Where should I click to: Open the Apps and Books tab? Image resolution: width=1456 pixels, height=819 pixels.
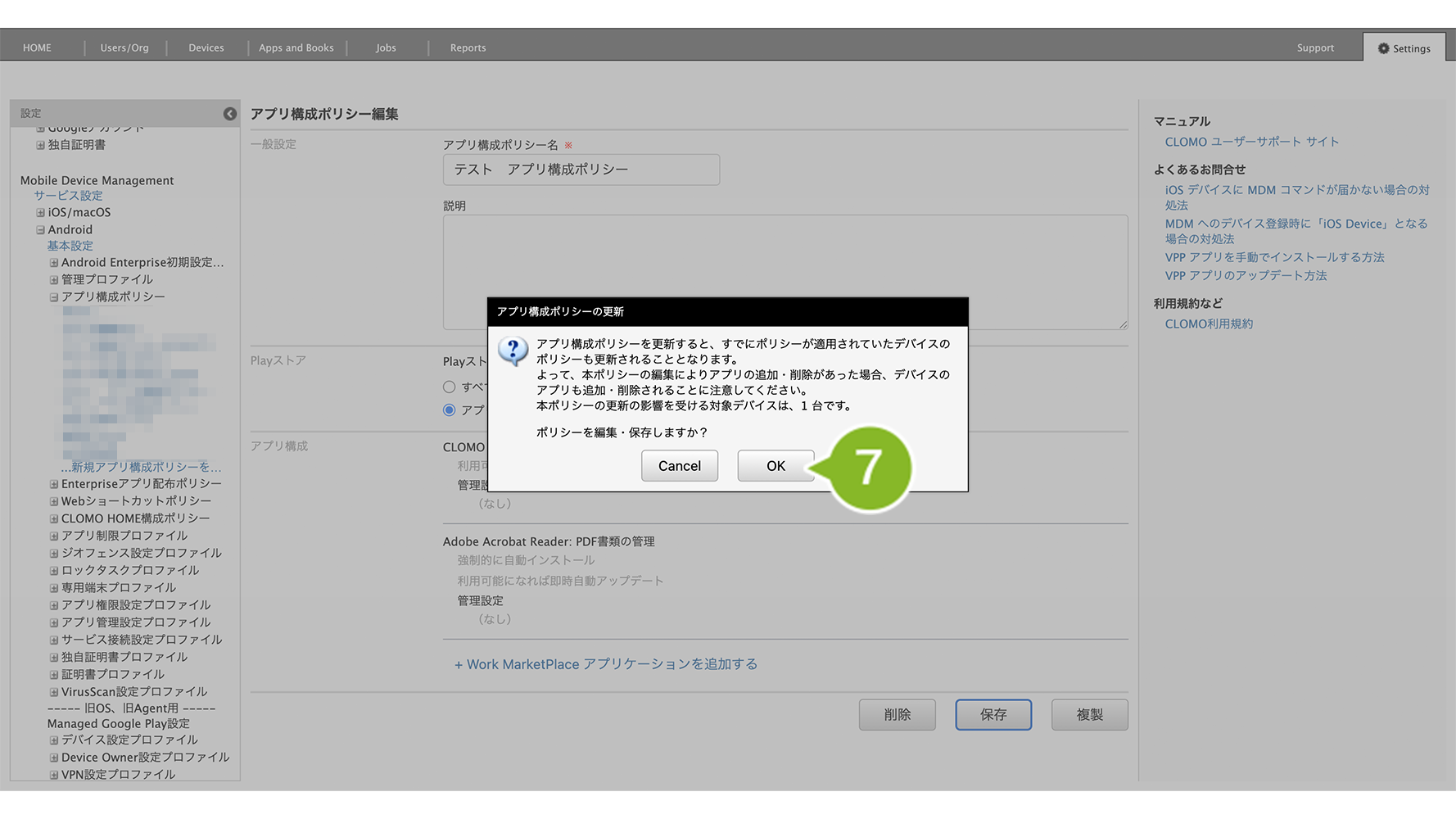(296, 48)
